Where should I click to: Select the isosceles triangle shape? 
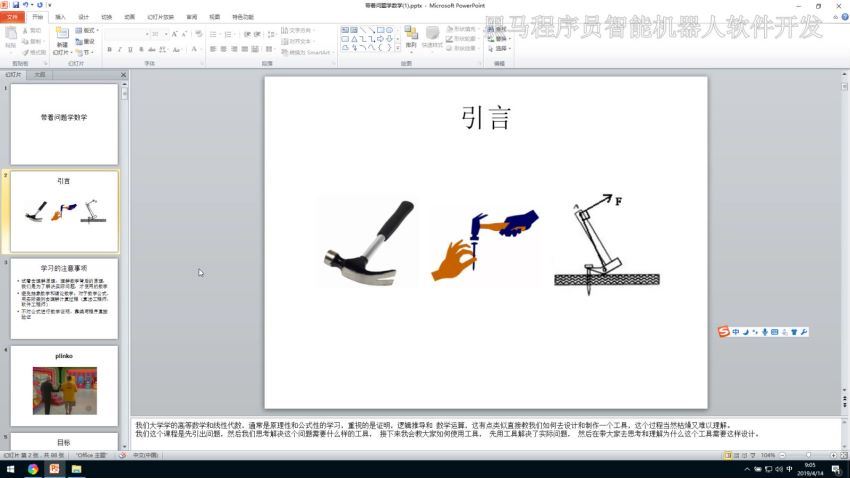[x=353, y=39]
